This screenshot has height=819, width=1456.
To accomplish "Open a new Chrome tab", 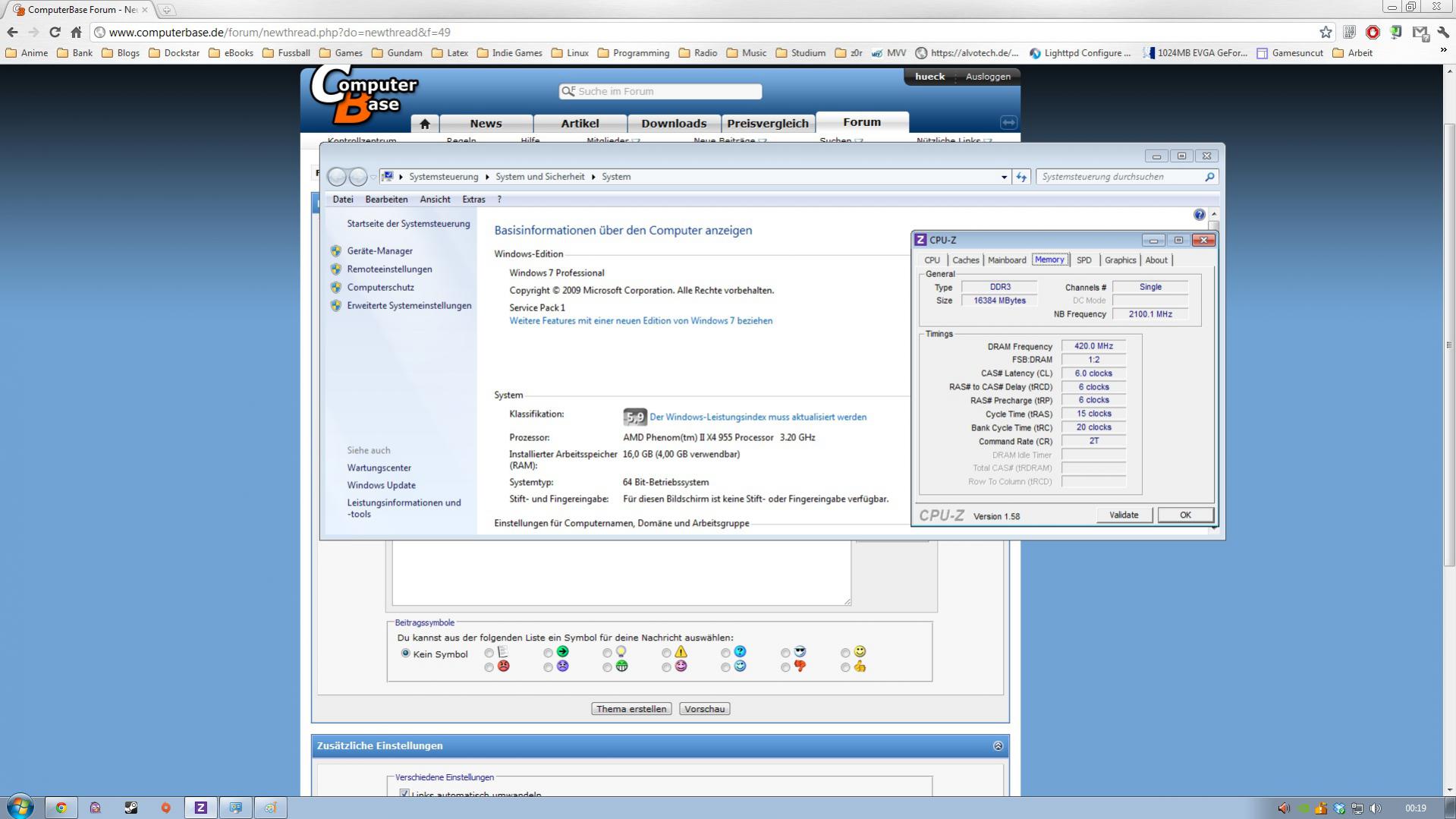I will pyautogui.click(x=166, y=10).
